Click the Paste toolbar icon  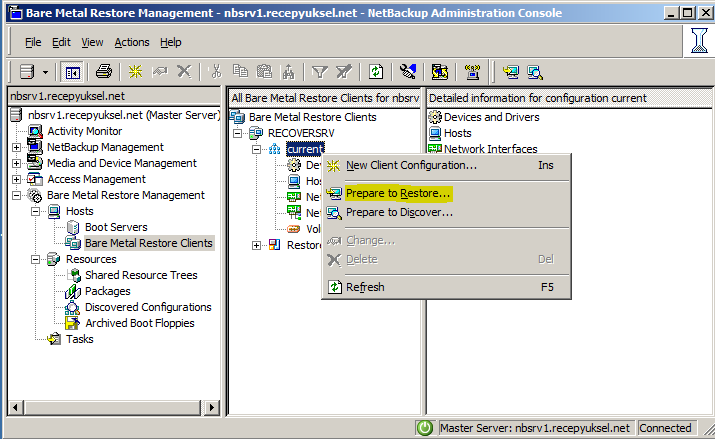point(264,72)
